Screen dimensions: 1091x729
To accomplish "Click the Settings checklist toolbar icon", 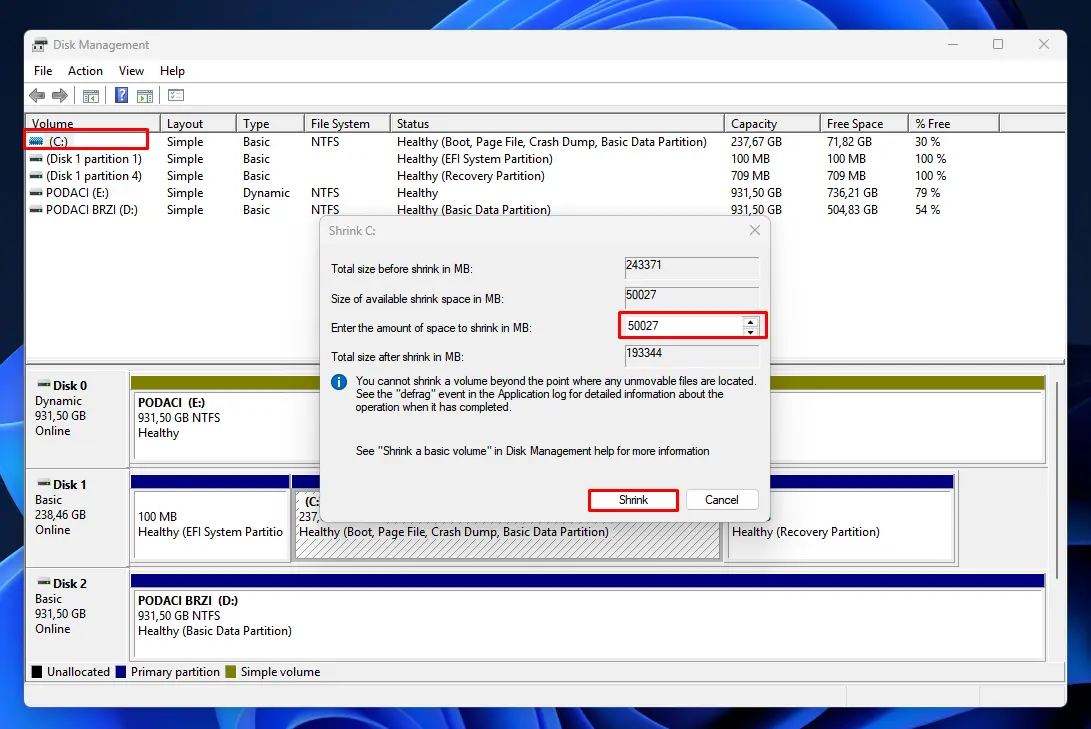I will coord(176,96).
